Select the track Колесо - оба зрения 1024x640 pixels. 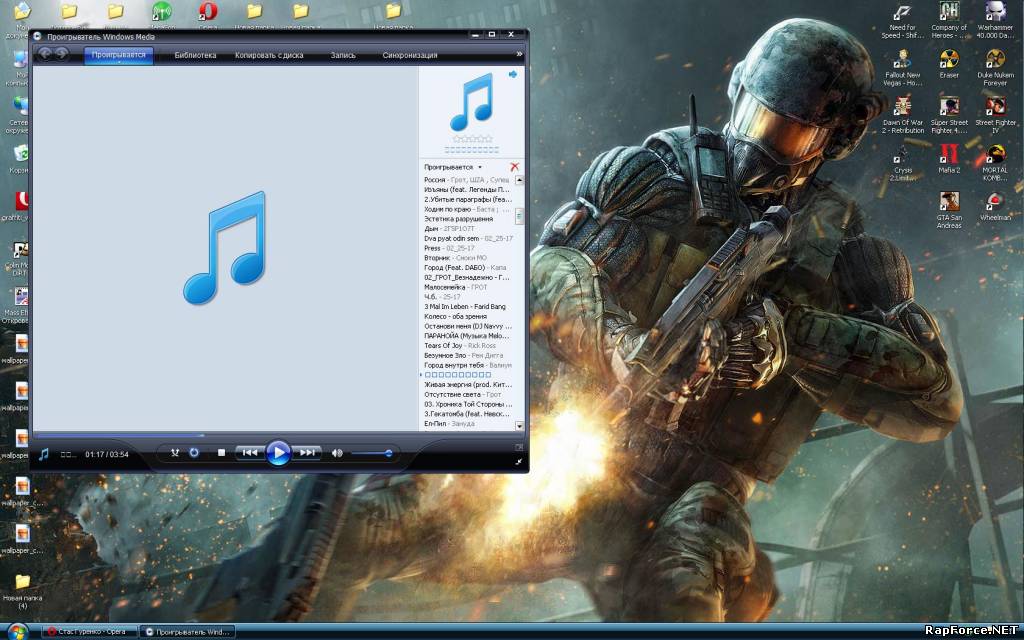point(455,316)
